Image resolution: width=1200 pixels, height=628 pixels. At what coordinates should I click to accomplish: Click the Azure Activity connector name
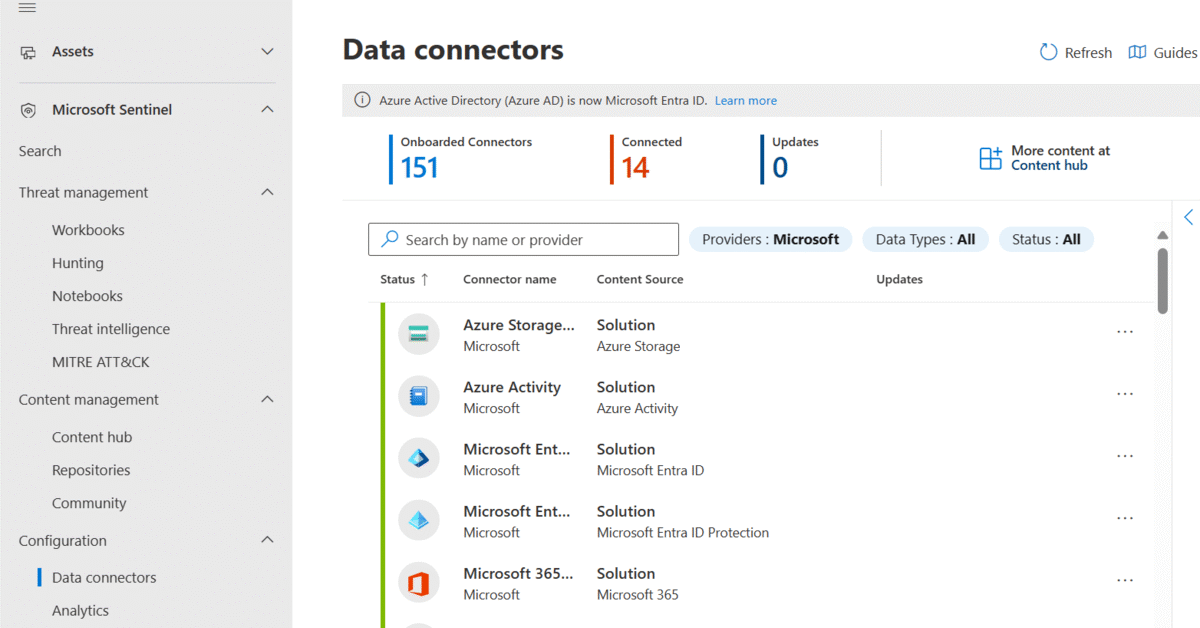[x=512, y=387]
